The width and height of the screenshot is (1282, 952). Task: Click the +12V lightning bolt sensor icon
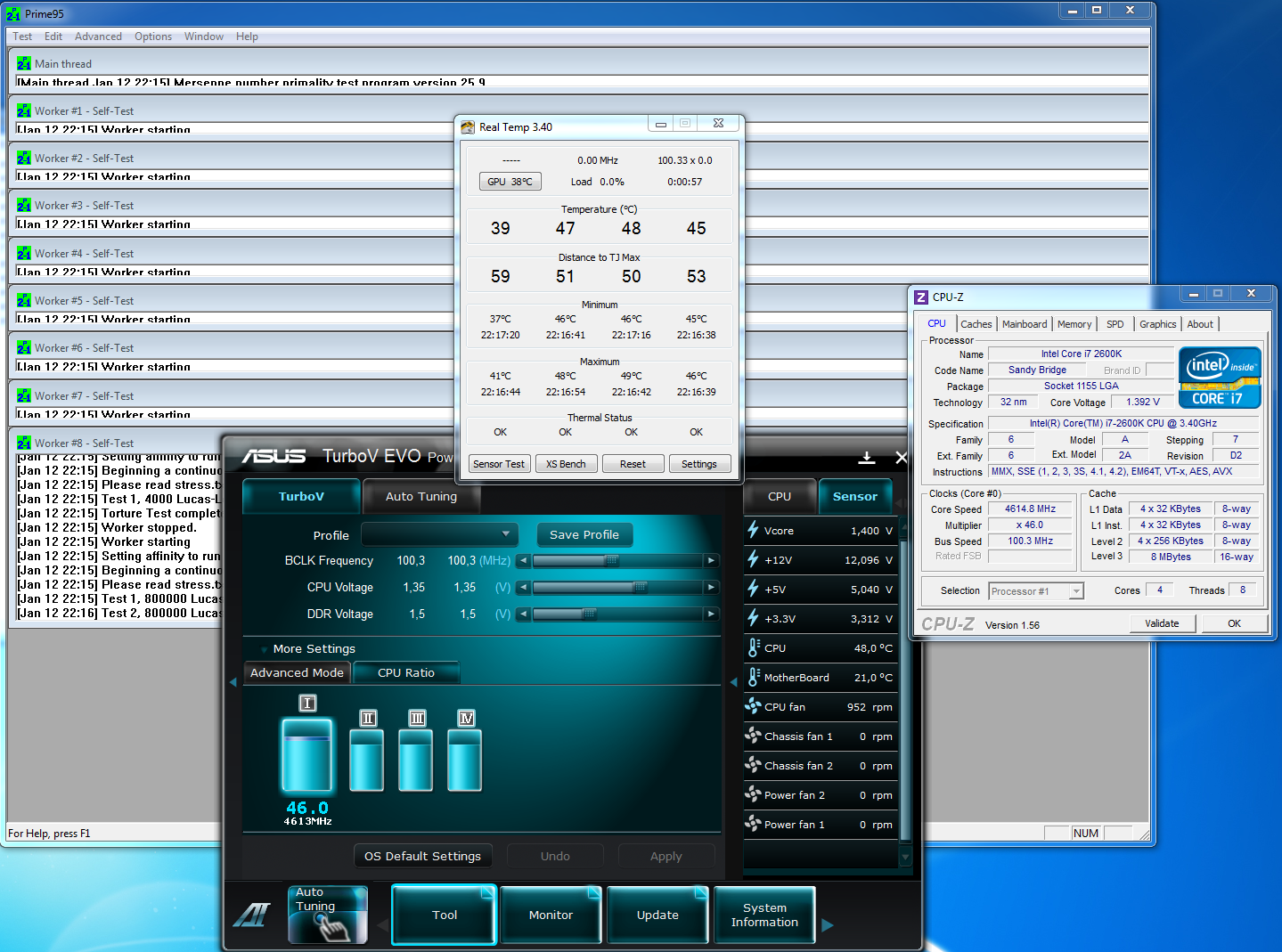(753, 559)
